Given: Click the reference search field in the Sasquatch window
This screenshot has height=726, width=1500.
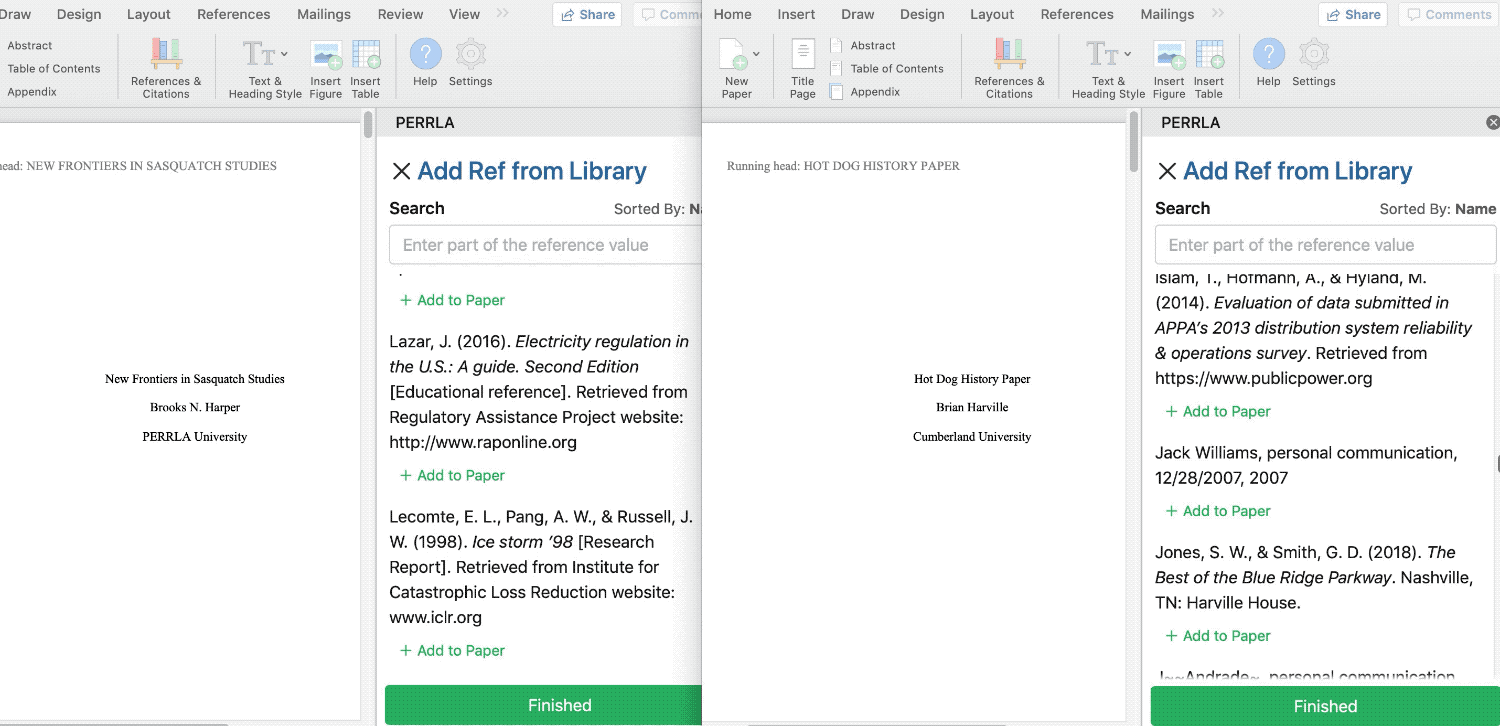Looking at the screenshot, I should pos(546,245).
